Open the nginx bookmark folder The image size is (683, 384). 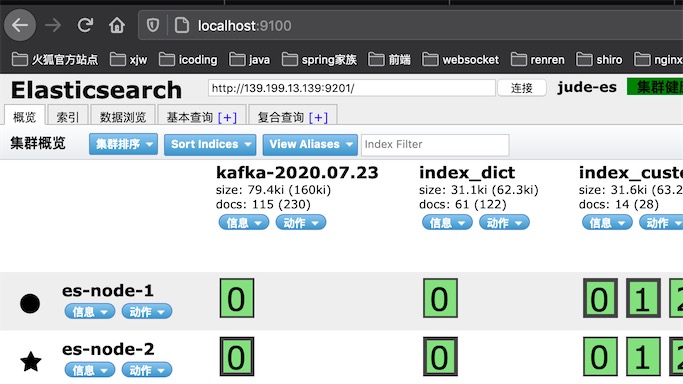[x=658, y=59]
